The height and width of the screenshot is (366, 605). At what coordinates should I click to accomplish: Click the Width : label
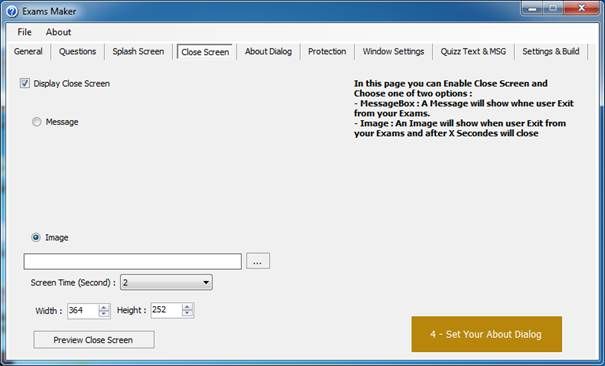(49, 311)
